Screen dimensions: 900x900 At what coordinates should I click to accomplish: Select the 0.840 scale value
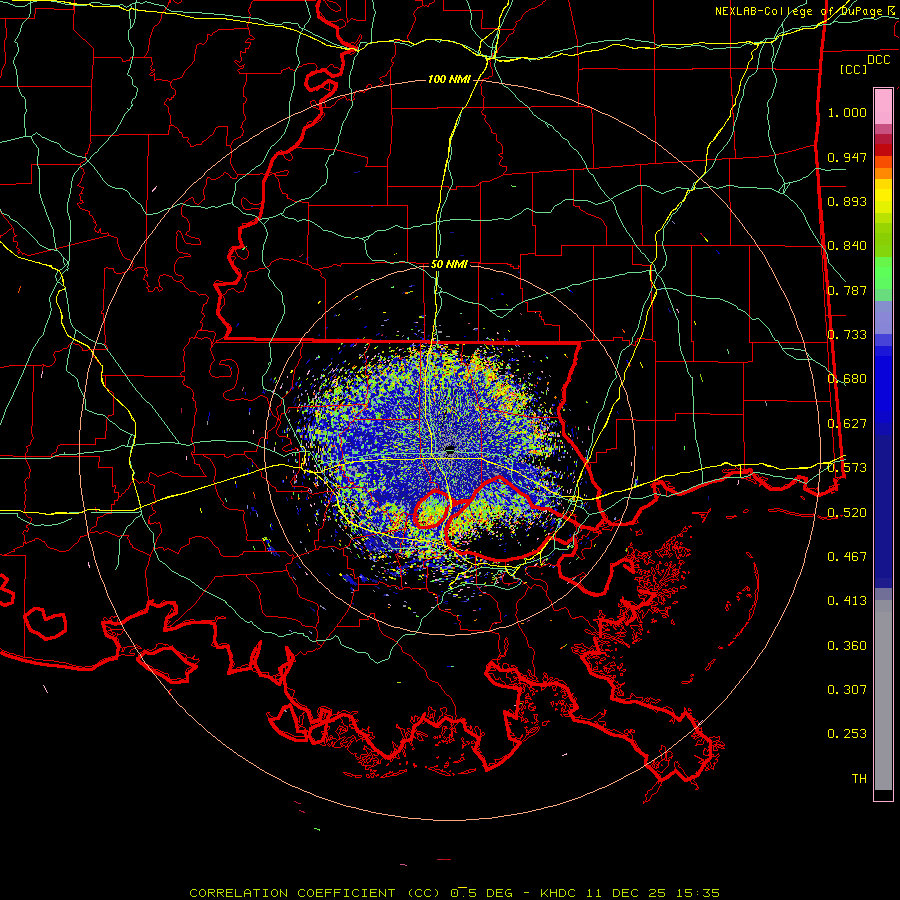click(x=847, y=246)
